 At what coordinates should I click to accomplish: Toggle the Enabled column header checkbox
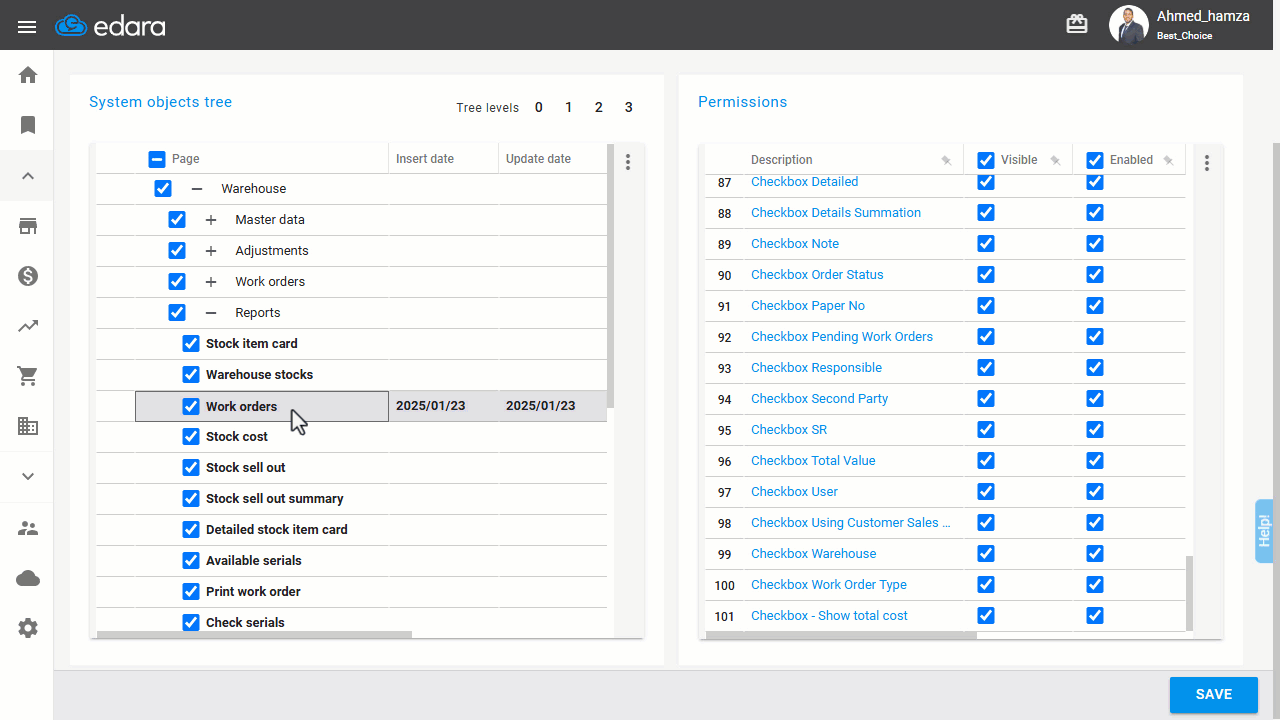click(1095, 160)
